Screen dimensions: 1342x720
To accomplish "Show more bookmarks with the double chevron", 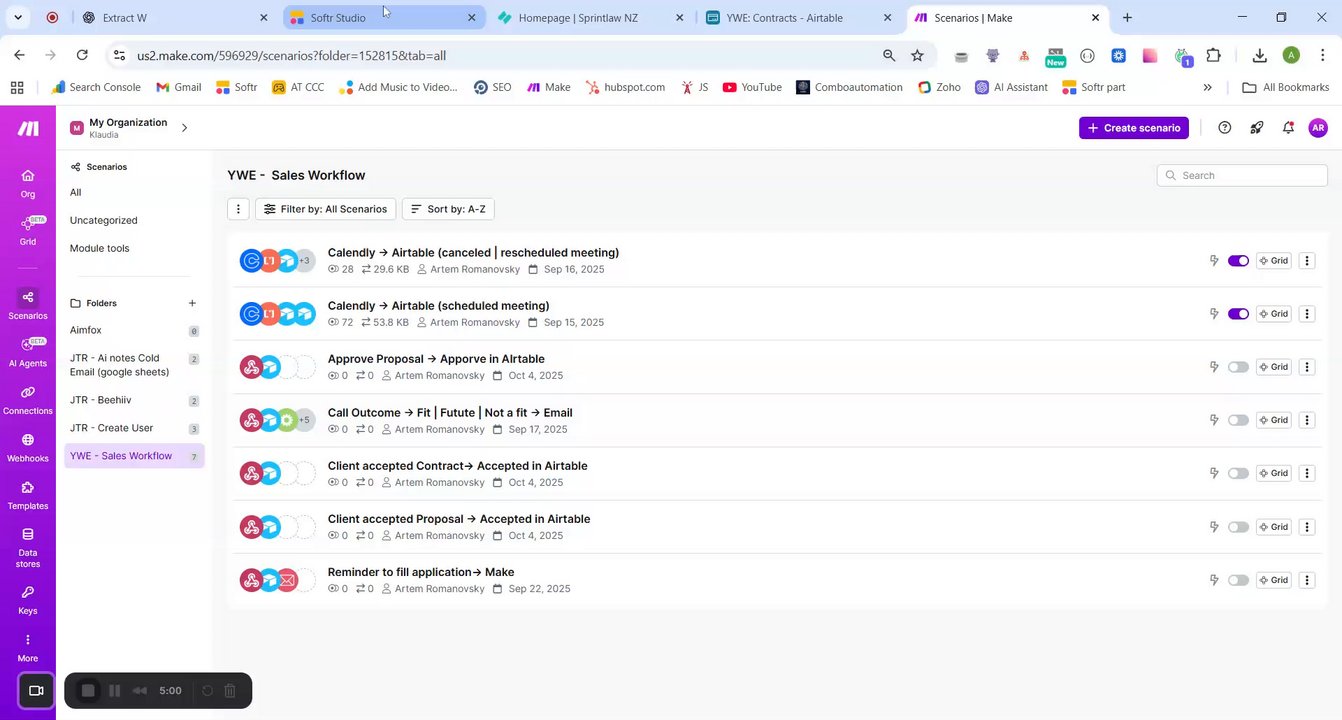I will (1207, 88).
